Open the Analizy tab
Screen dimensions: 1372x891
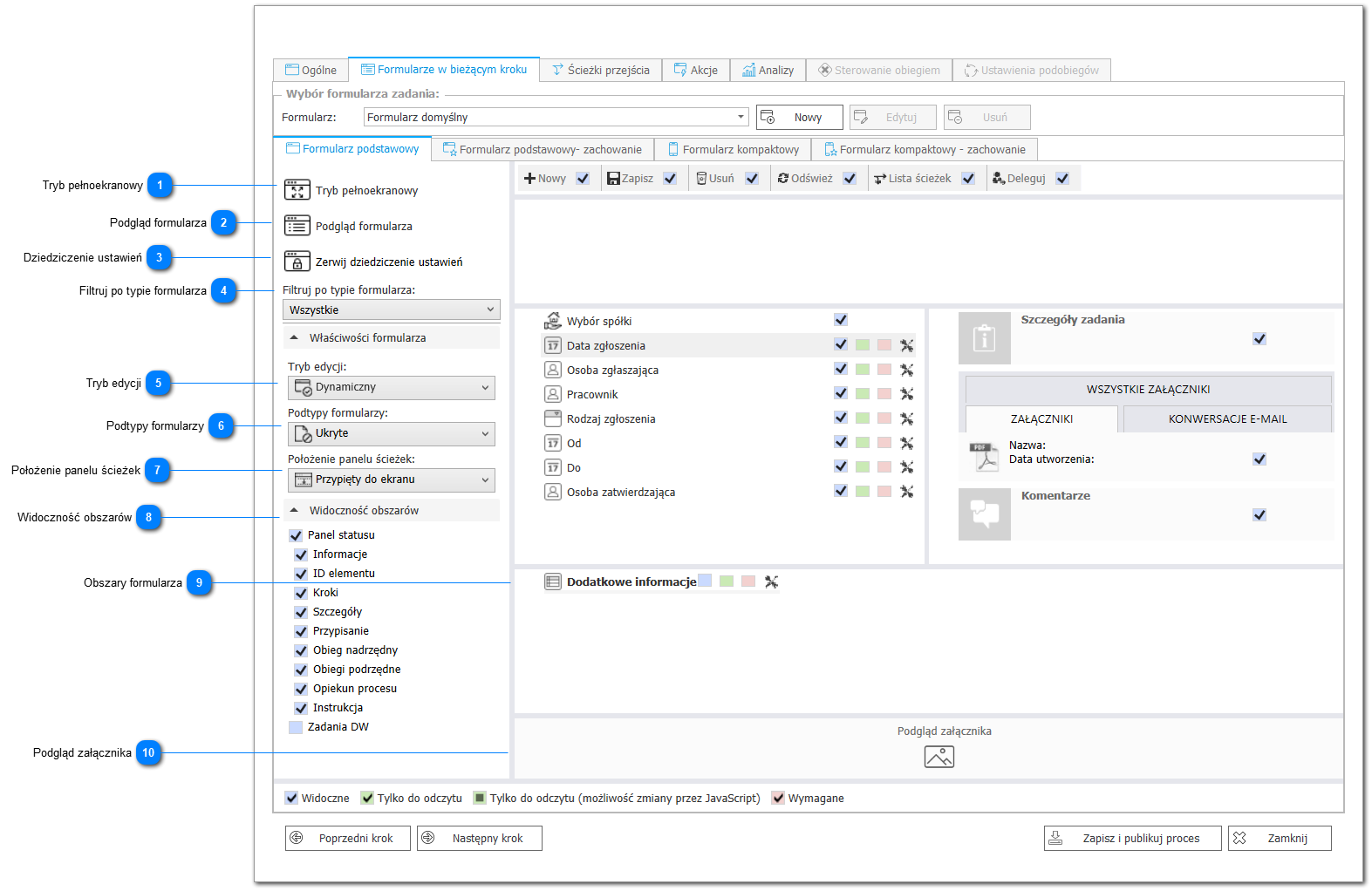(x=768, y=70)
